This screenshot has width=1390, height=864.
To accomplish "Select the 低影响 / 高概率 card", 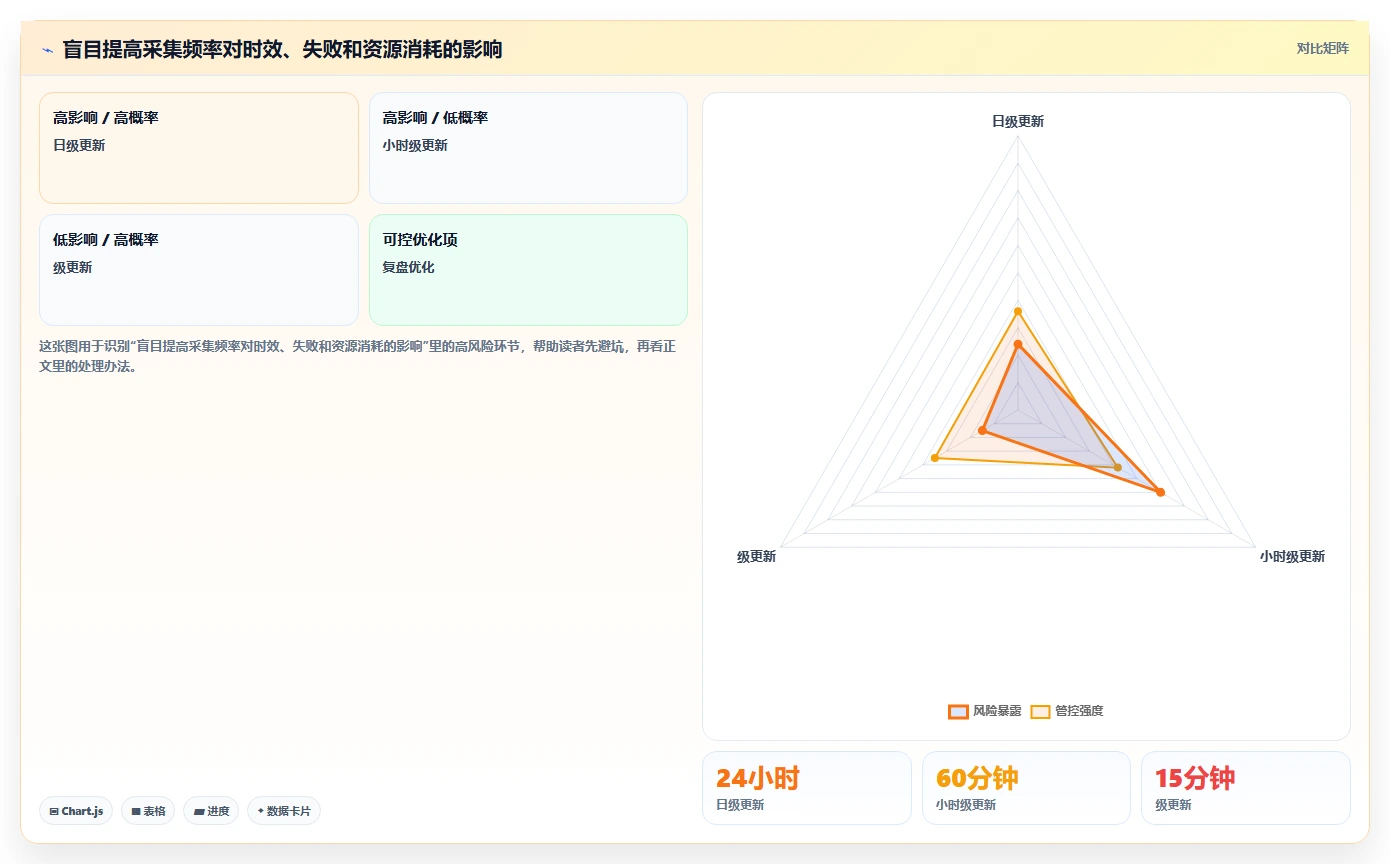I will tap(199, 270).
